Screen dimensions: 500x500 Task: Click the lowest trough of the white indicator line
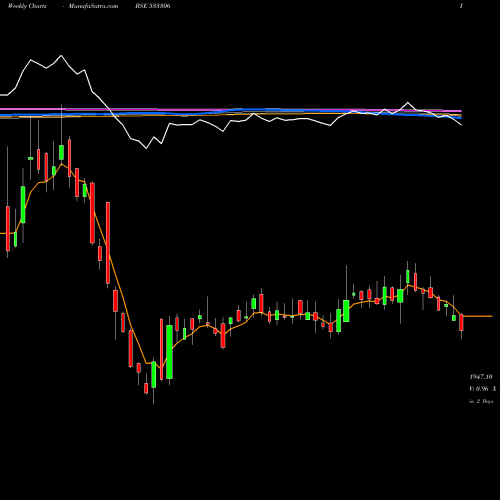(x=146, y=148)
